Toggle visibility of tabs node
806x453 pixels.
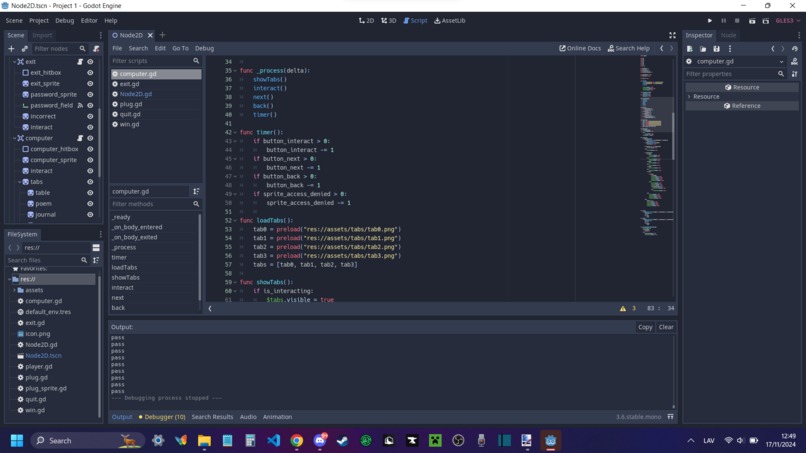(x=90, y=182)
